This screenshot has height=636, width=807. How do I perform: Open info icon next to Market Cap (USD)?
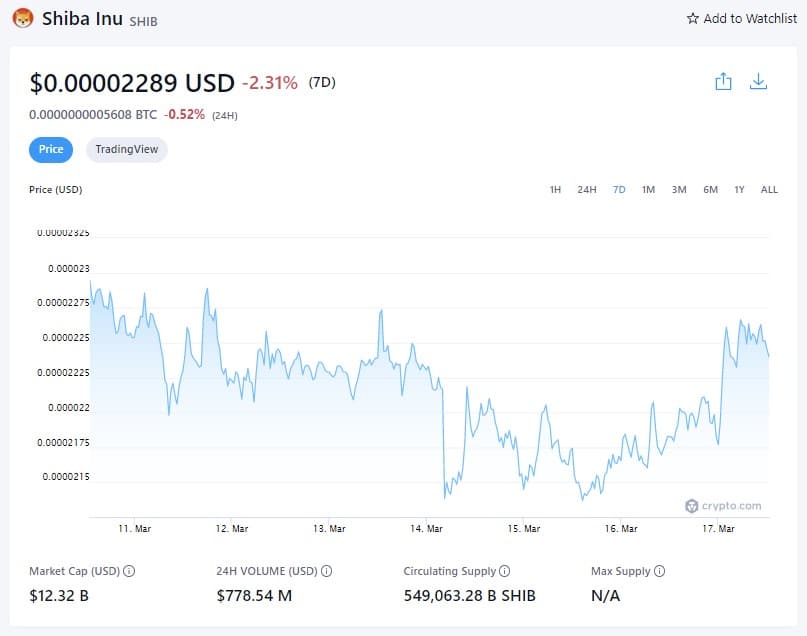pos(129,571)
